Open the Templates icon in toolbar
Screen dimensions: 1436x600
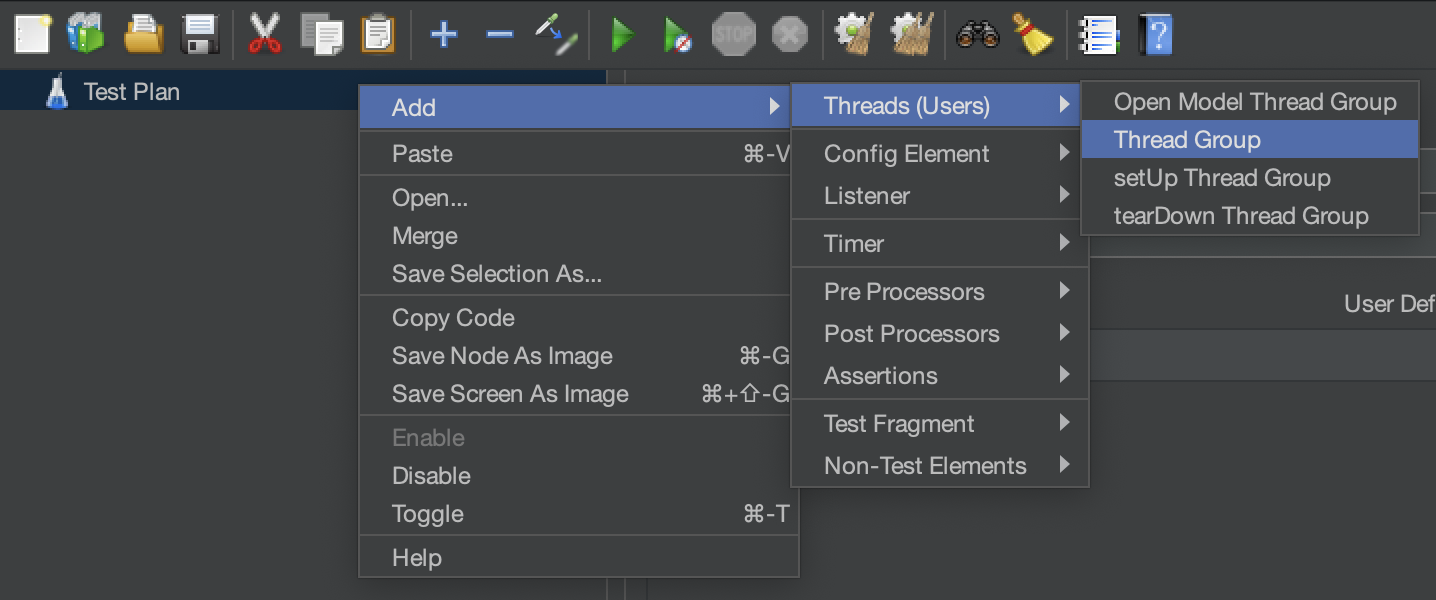pos(86,35)
